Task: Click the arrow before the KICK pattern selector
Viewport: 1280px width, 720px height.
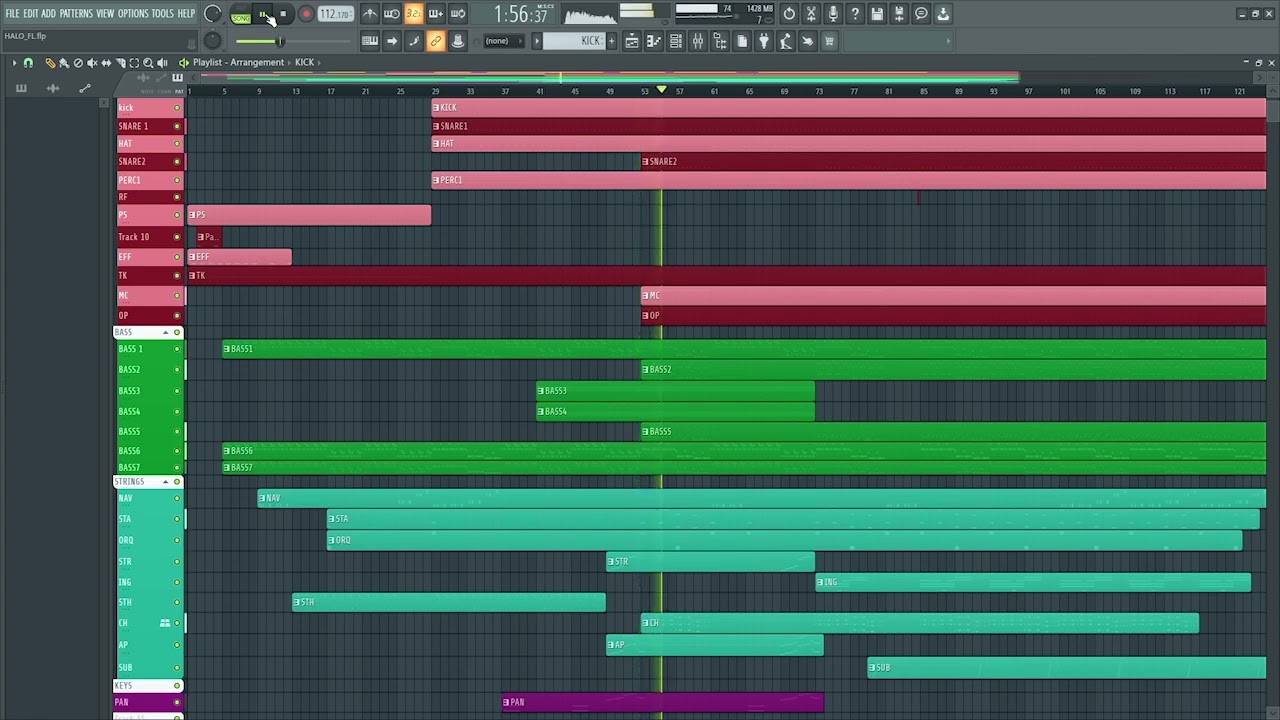Action: click(x=536, y=41)
